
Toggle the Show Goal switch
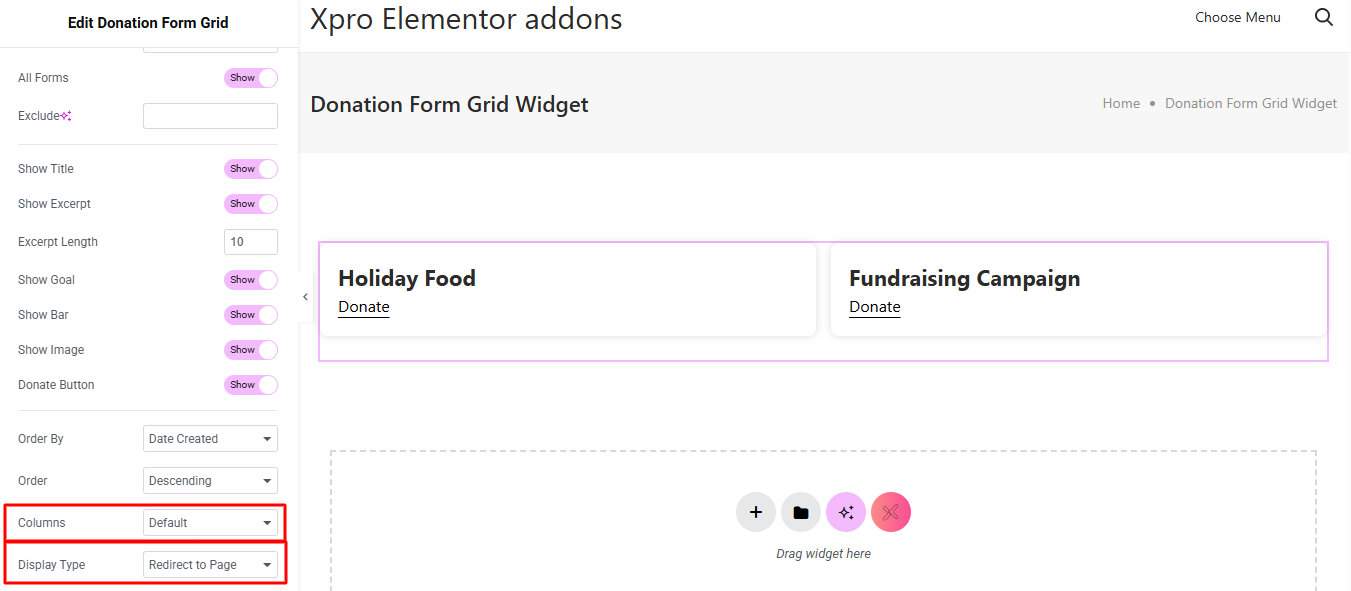coord(250,280)
